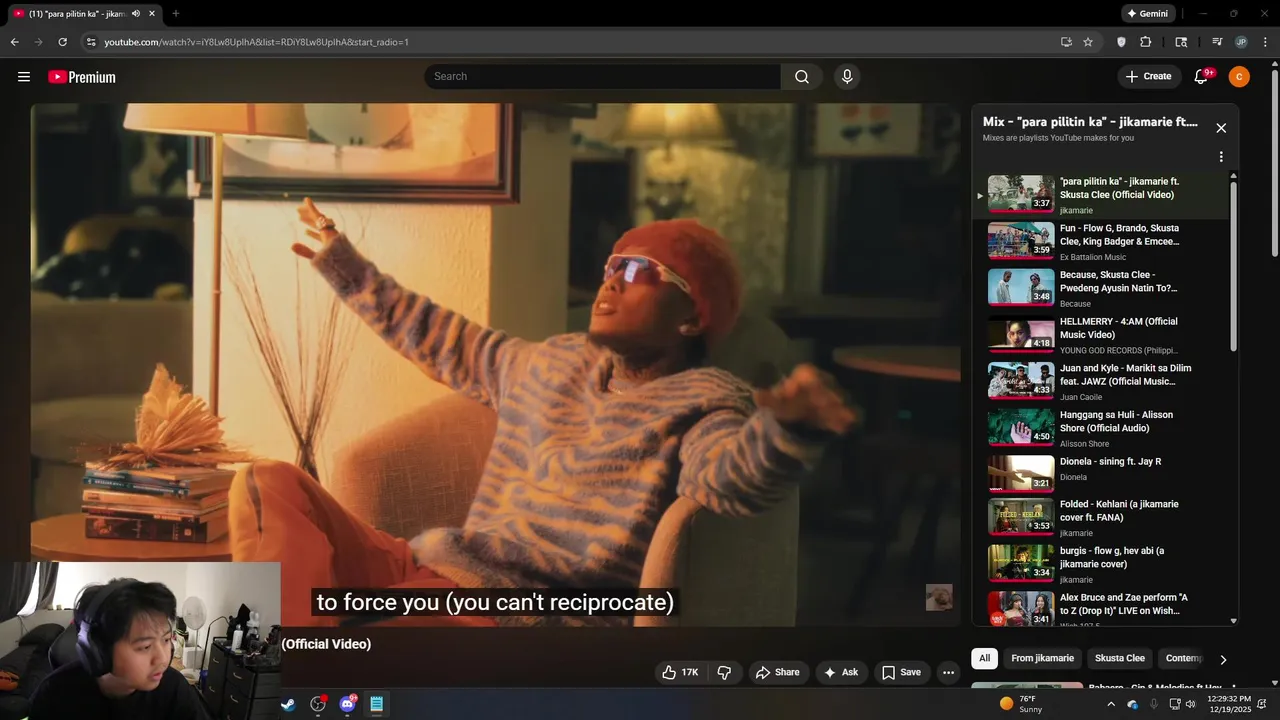Click playlist scrollbar down arrow
The height and width of the screenshot is (720, 1280).
pos(1233,621)
